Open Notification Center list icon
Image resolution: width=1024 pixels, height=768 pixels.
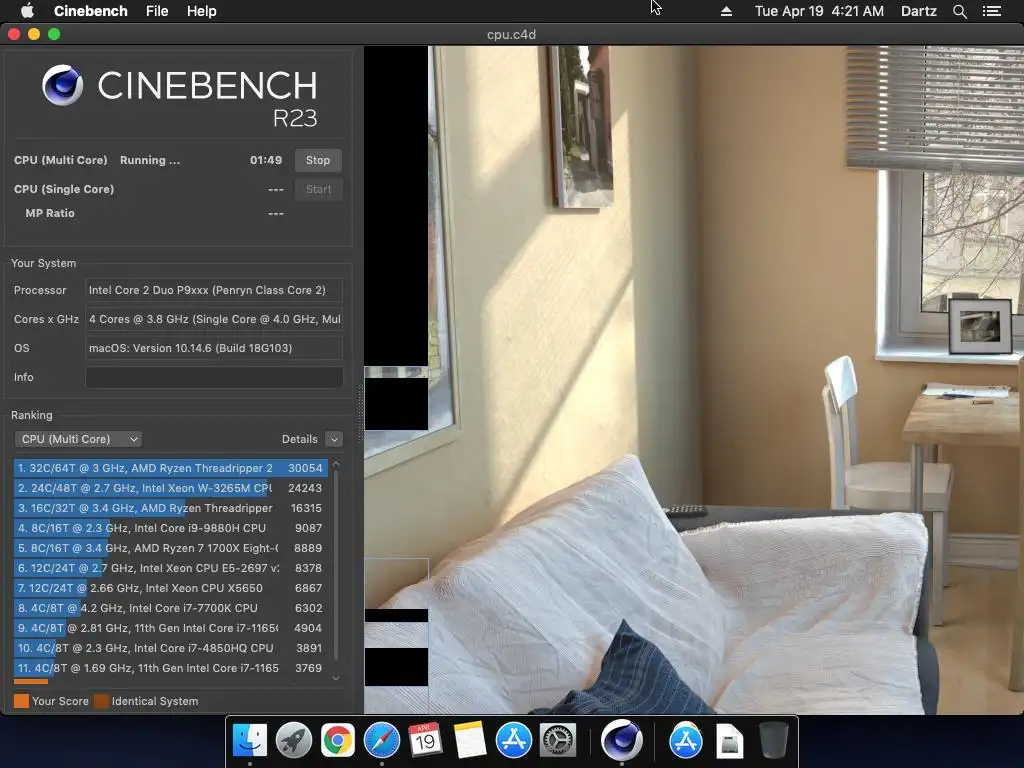(x=992, y=11)
